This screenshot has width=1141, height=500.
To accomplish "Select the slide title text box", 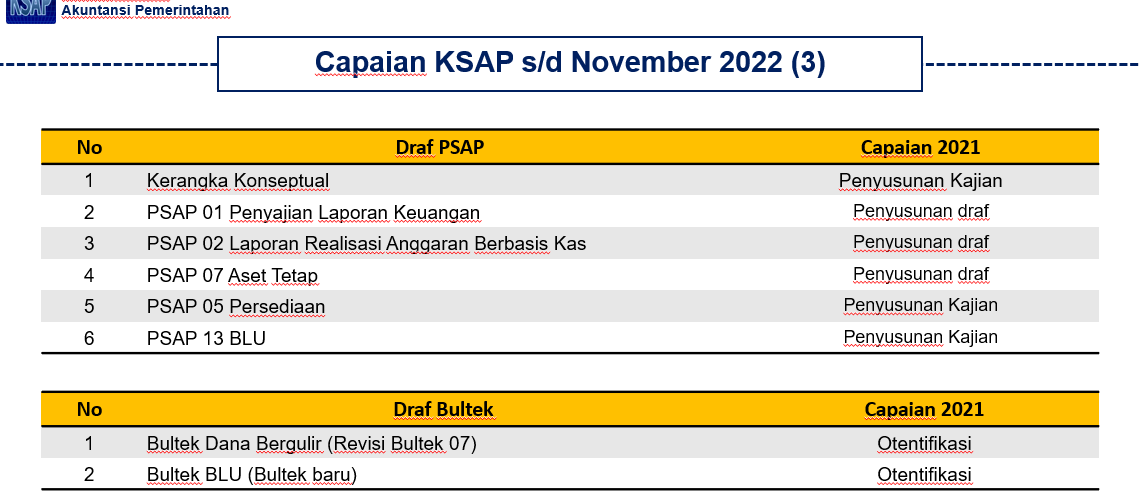I will pos(570,64).
